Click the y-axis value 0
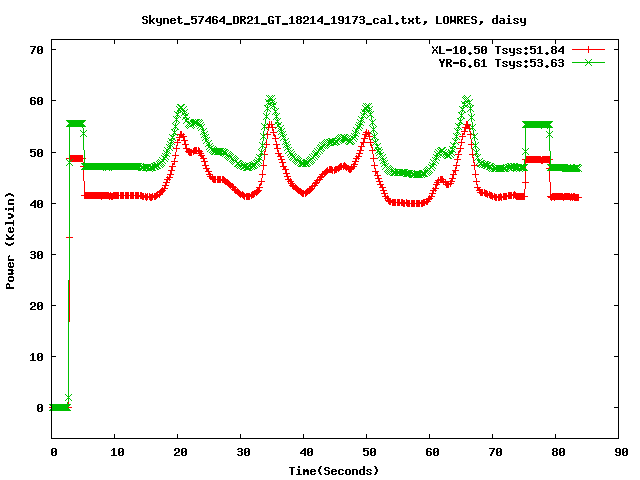The image size is (640, 480). coord(40,408)
